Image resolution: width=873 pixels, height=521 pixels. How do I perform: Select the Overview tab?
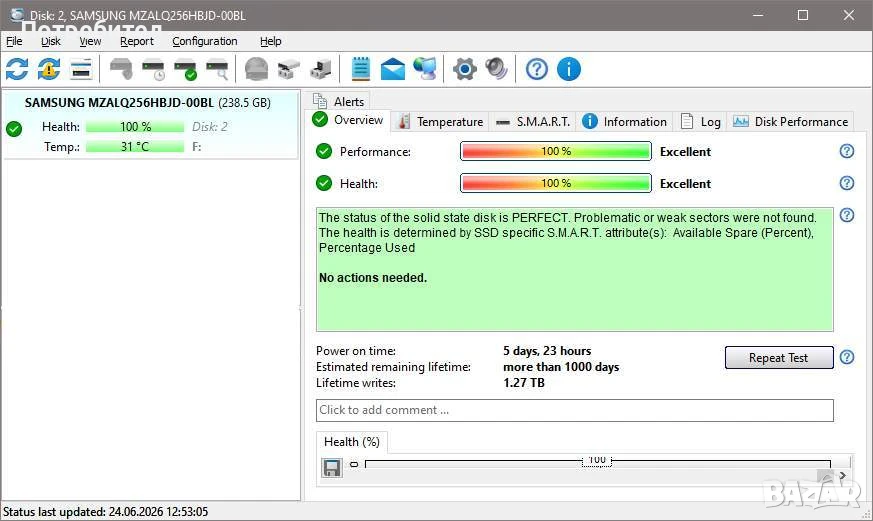(x=349, y=120)
